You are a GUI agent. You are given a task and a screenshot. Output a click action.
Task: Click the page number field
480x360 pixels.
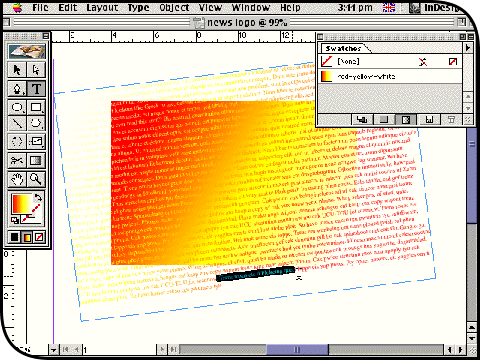(x=119, y=350)
